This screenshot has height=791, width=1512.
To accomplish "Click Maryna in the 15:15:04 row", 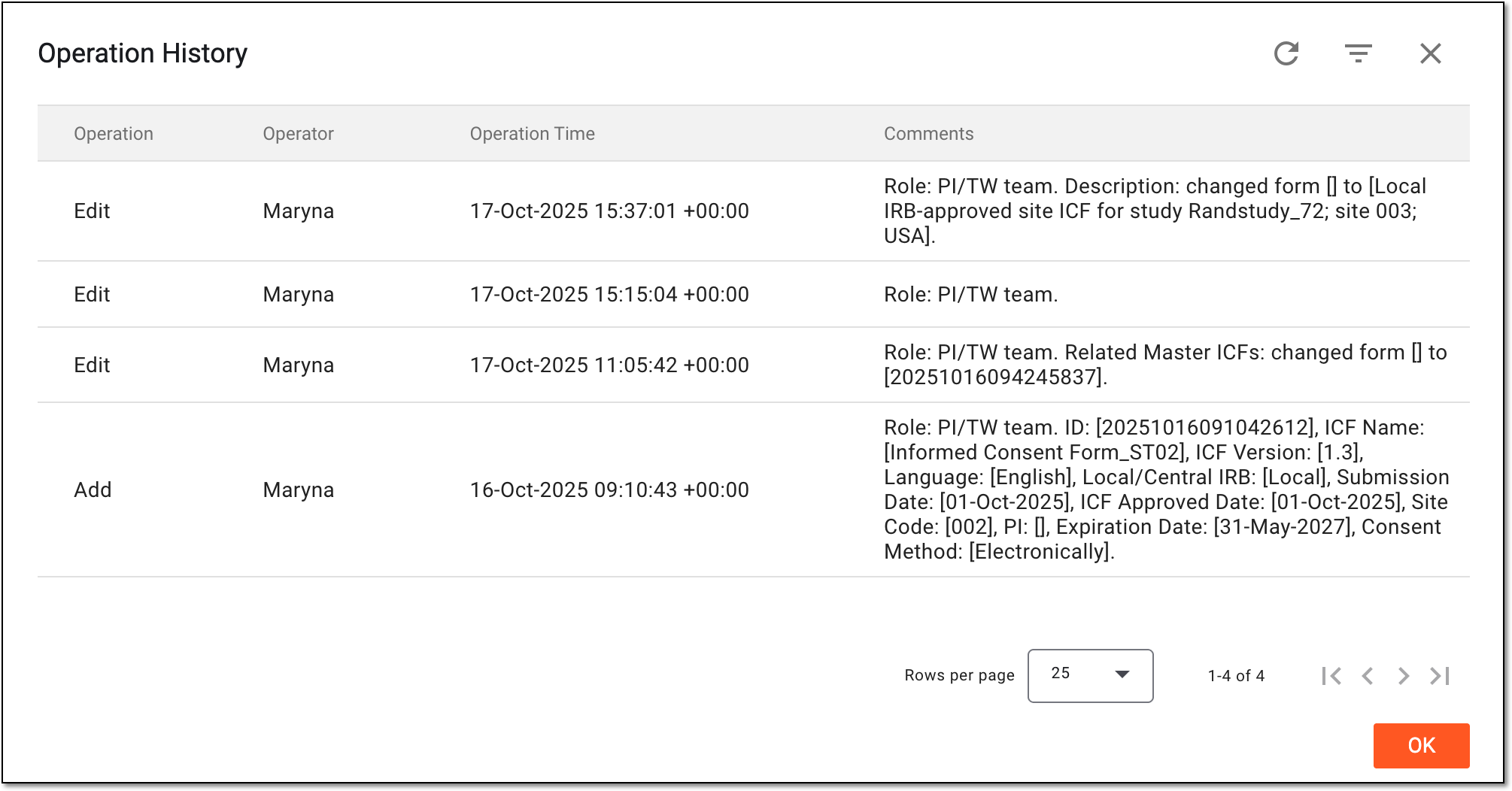I will [x=299, y=295].
